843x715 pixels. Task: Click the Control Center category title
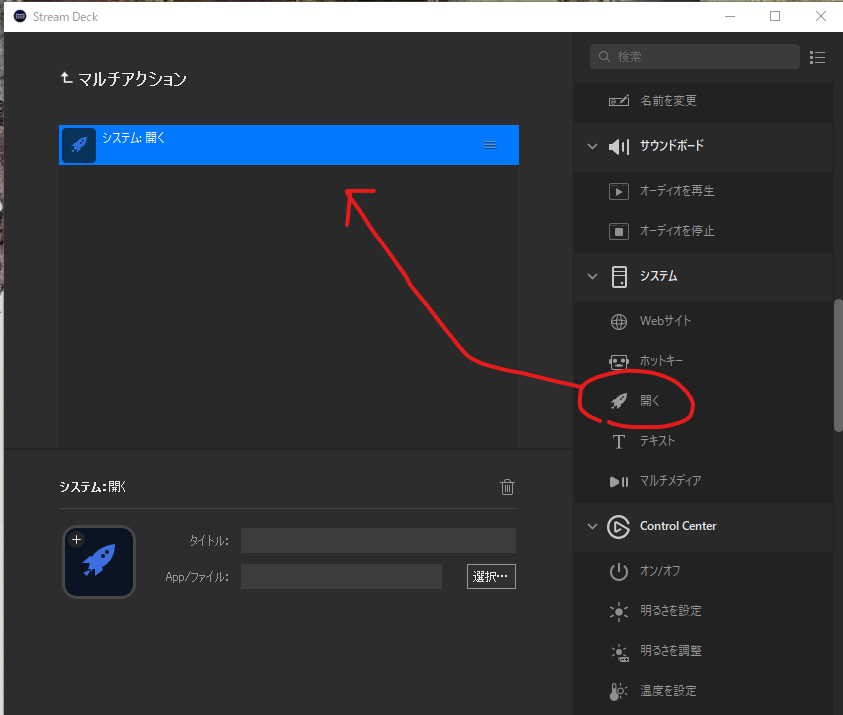(678, 526)
